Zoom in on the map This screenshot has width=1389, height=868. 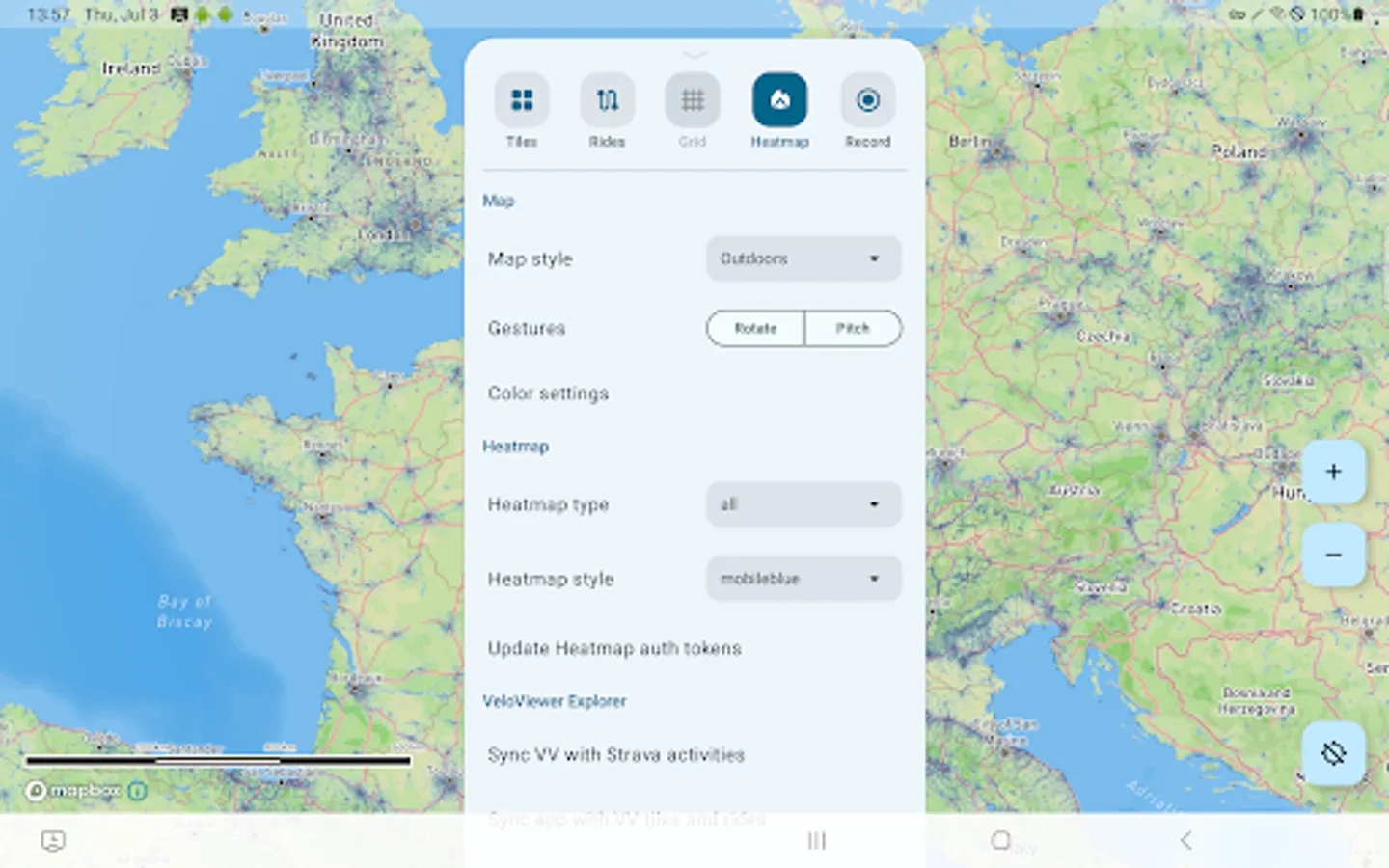1333,472
